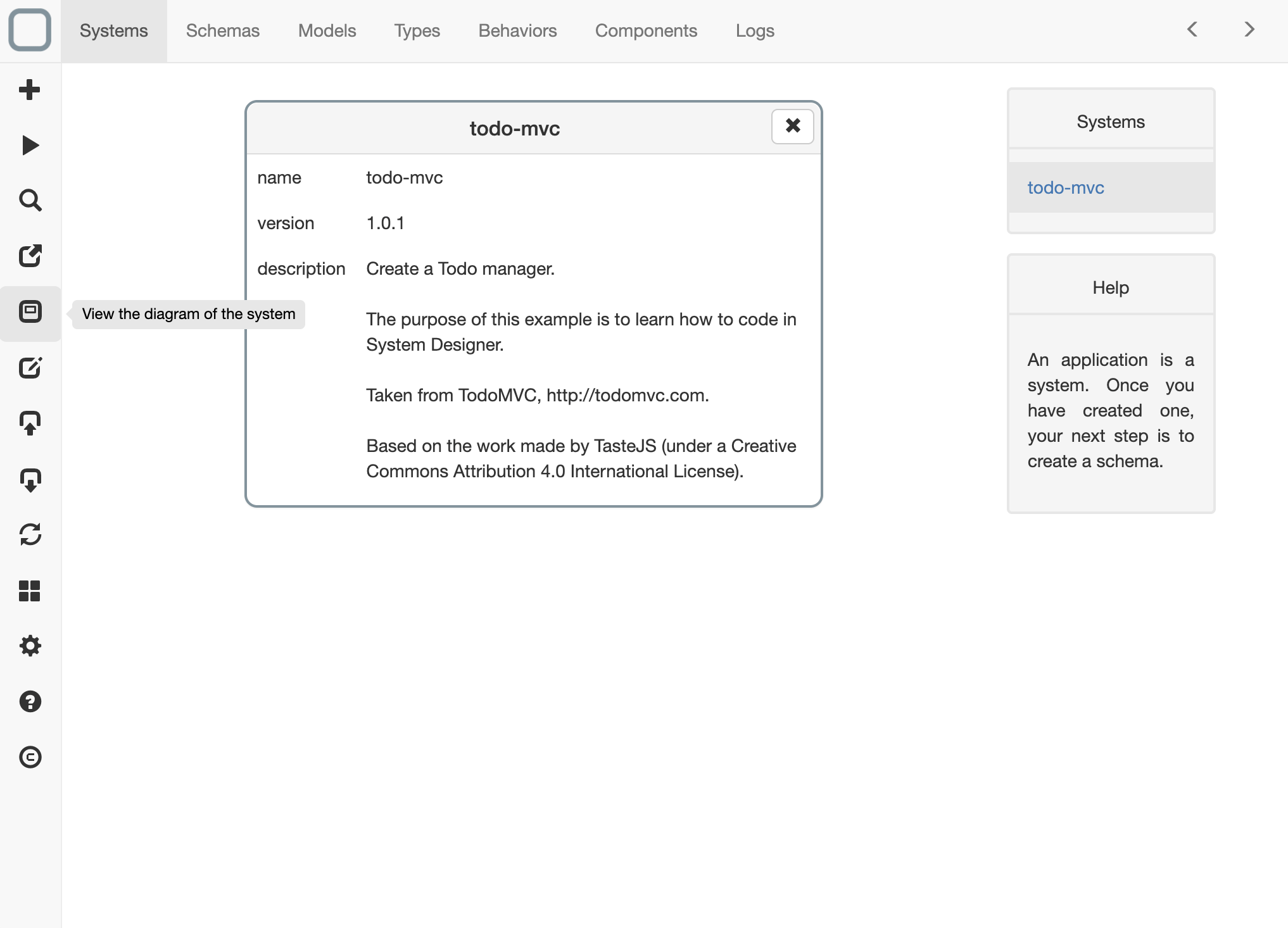1288x928 pixels.
Task: Switch to the Components tab
Action: 645,30
